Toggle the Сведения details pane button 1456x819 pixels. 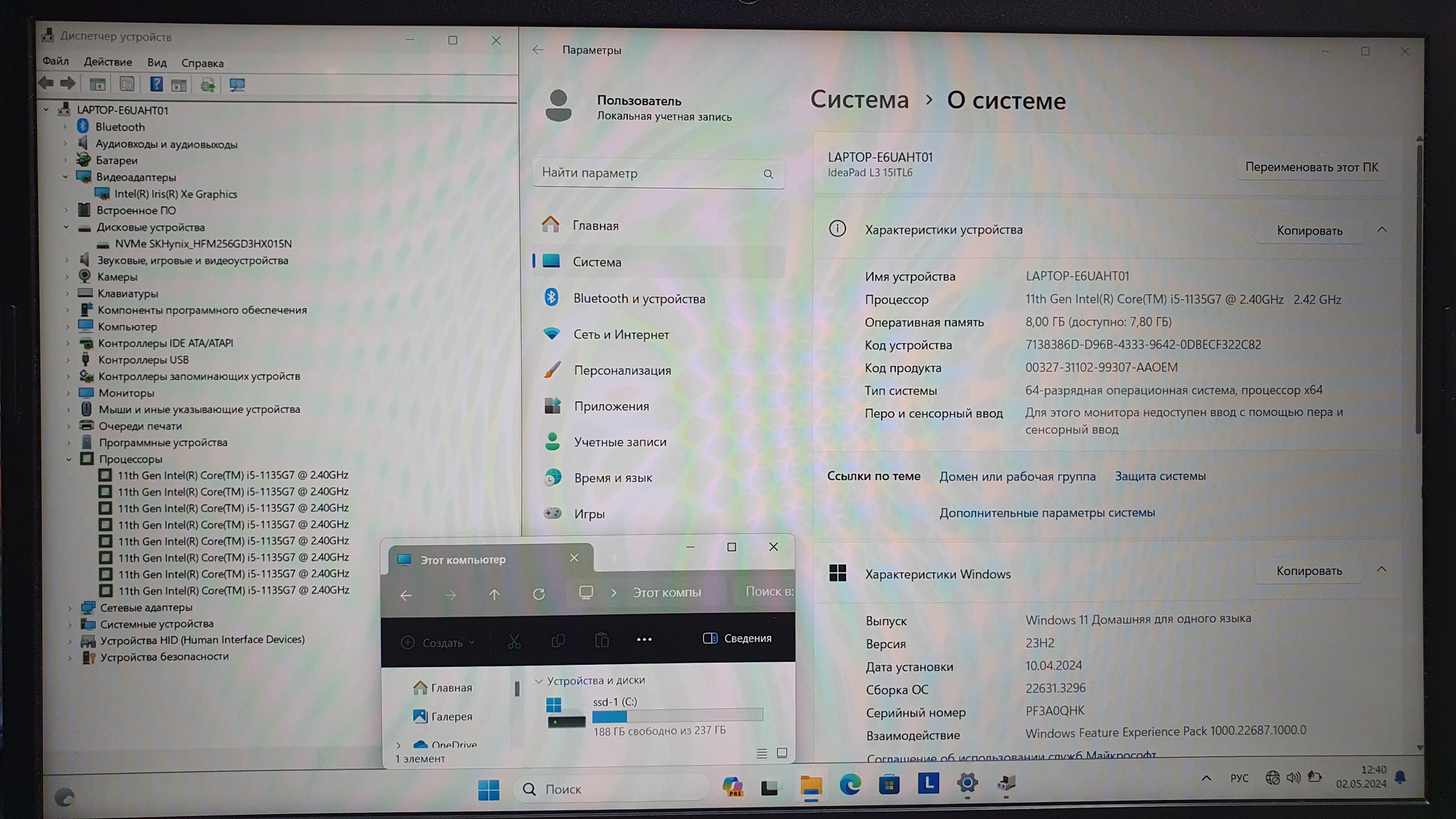737,638
